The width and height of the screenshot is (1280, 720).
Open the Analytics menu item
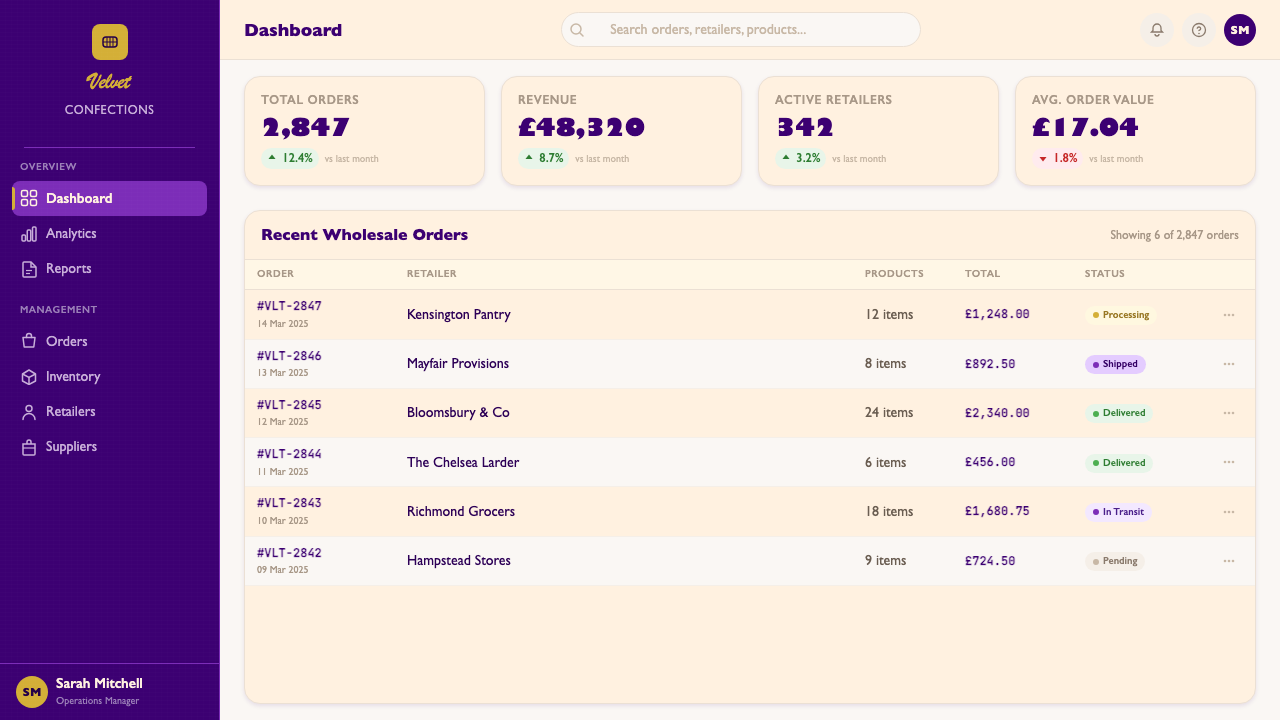point(109,233)
